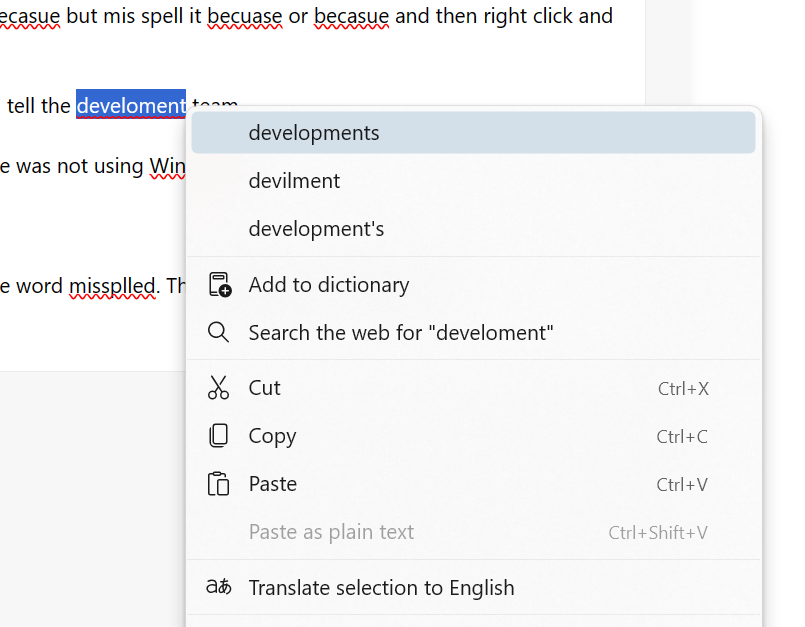The height and width of the screenshot is (627, 805).
Task: Click the misspelled word "missplled"
Action: point(113,286)
